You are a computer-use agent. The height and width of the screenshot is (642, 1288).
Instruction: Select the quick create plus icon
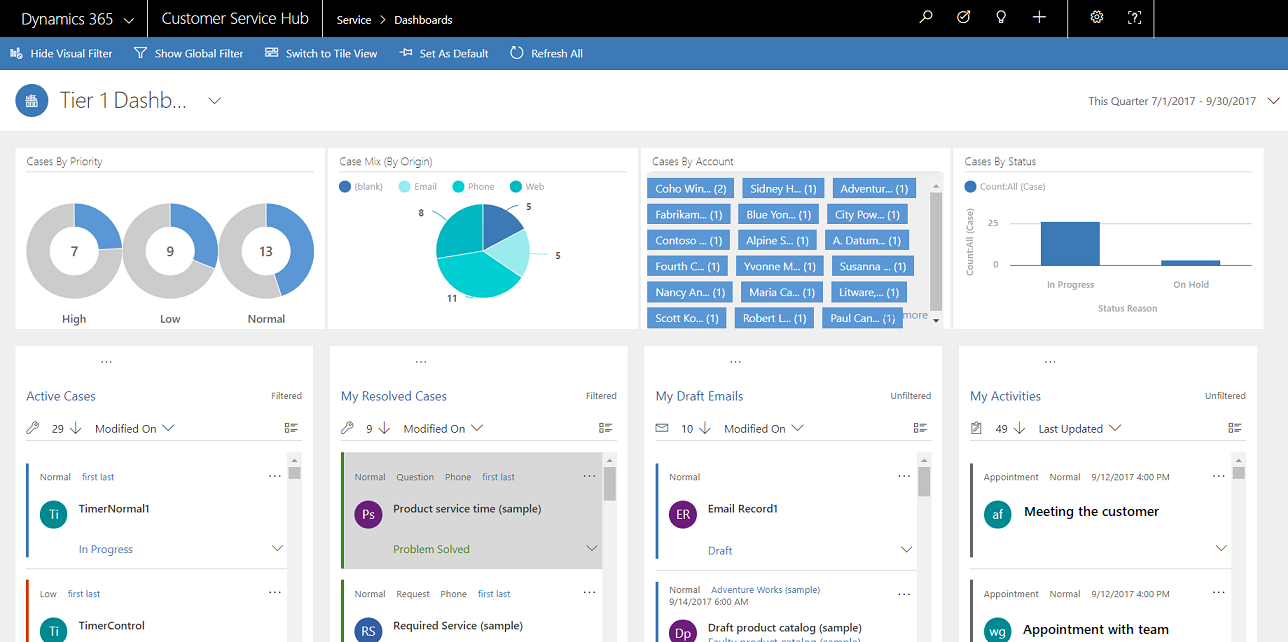click(1038, 17)
